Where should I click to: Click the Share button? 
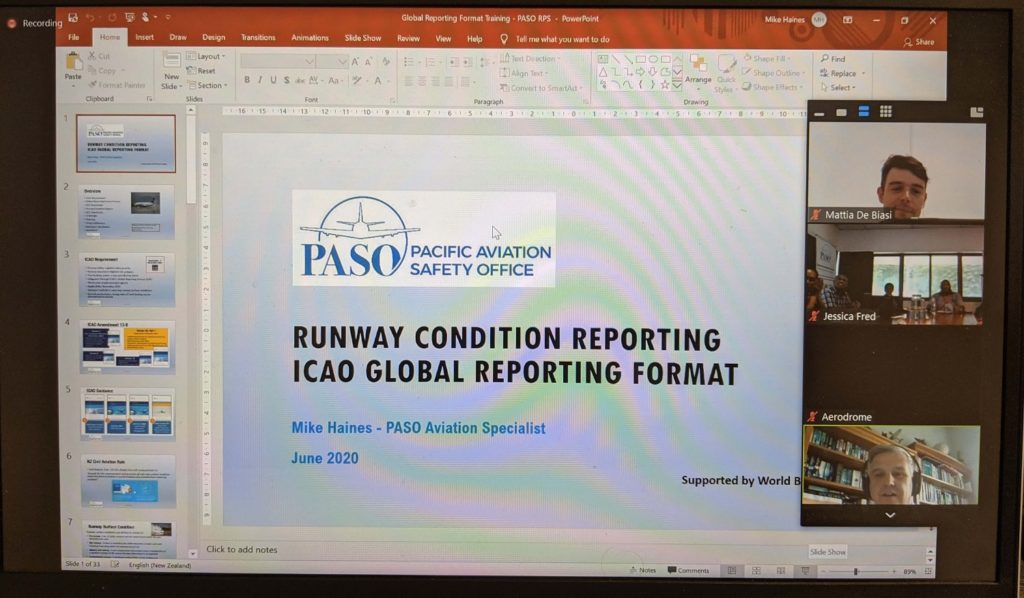click(x=918, y=42)
